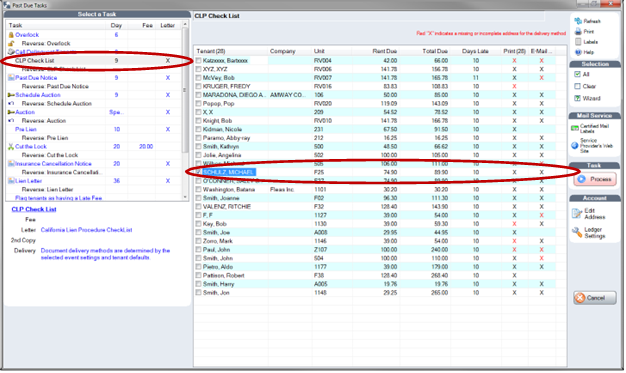Select the Overlock task lock icon

point(11,35)
